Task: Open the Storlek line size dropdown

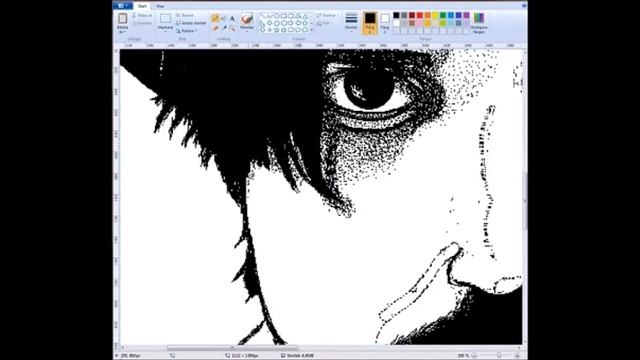Action: [351, 23]
